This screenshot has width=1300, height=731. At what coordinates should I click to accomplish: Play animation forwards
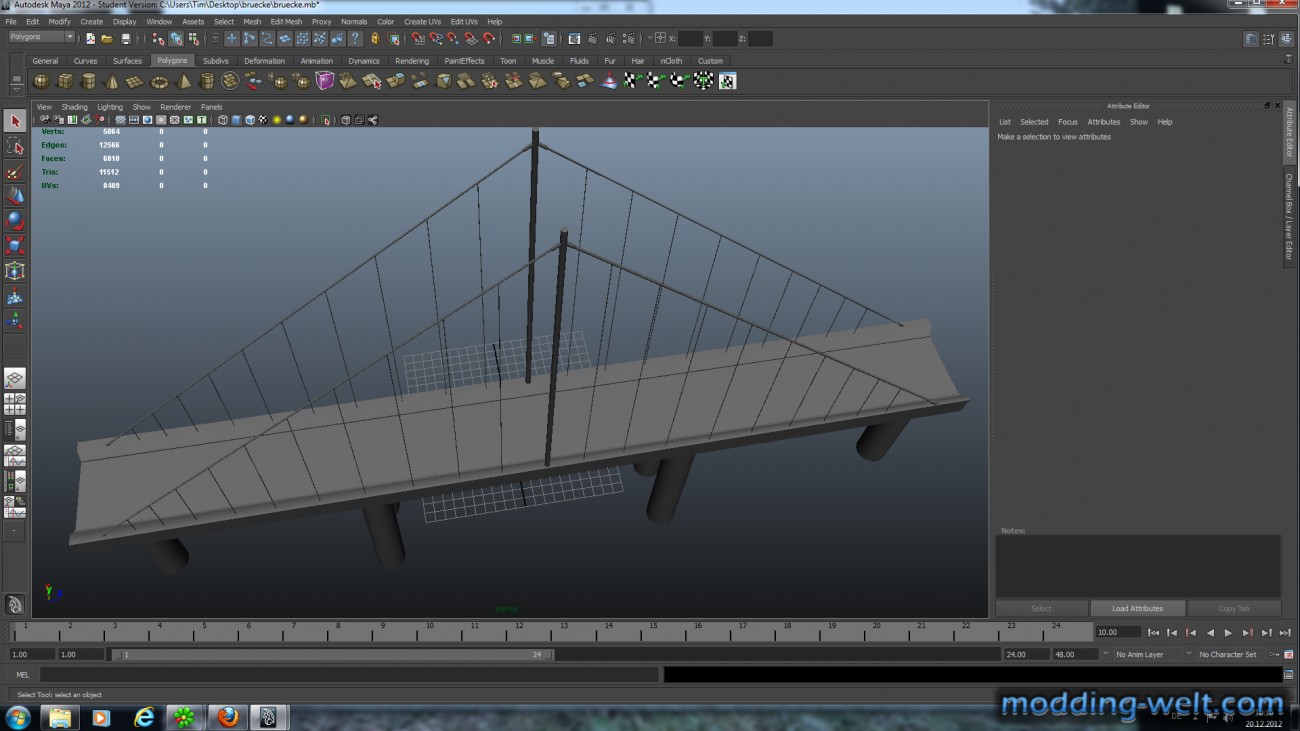point(1229,633)
